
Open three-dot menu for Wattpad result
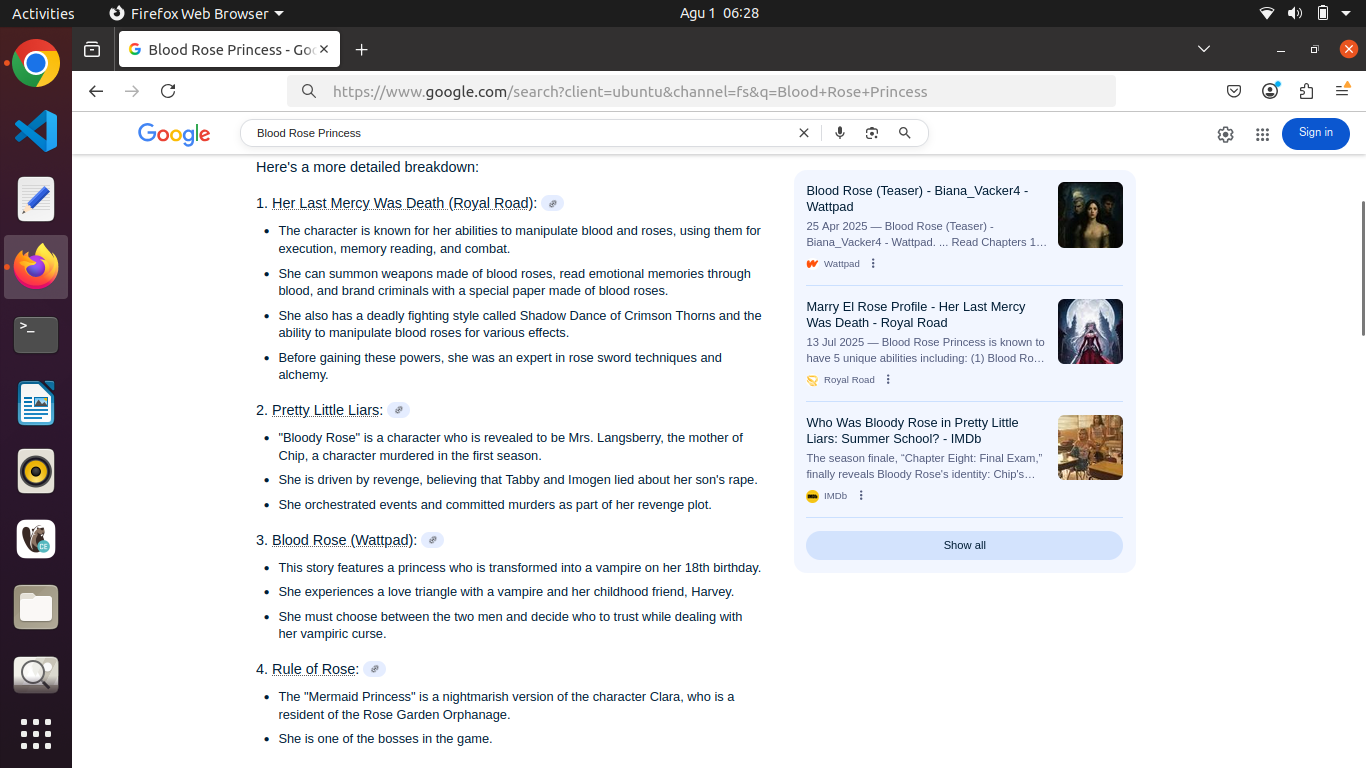click(x=873, y=264)
